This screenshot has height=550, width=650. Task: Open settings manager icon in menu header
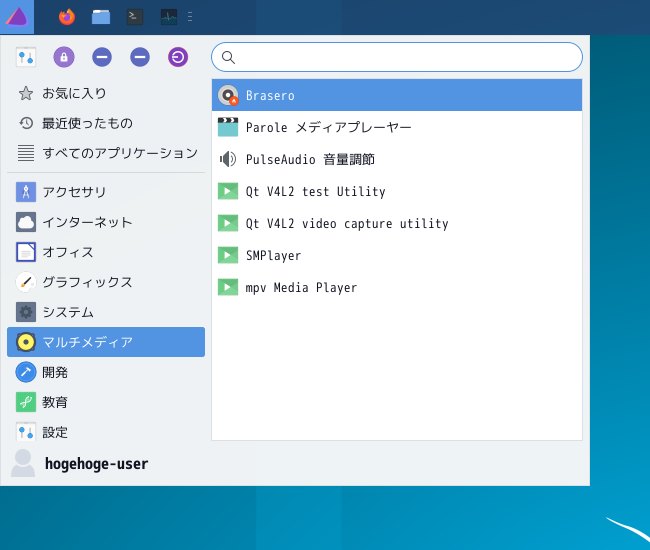click(26, 57)
